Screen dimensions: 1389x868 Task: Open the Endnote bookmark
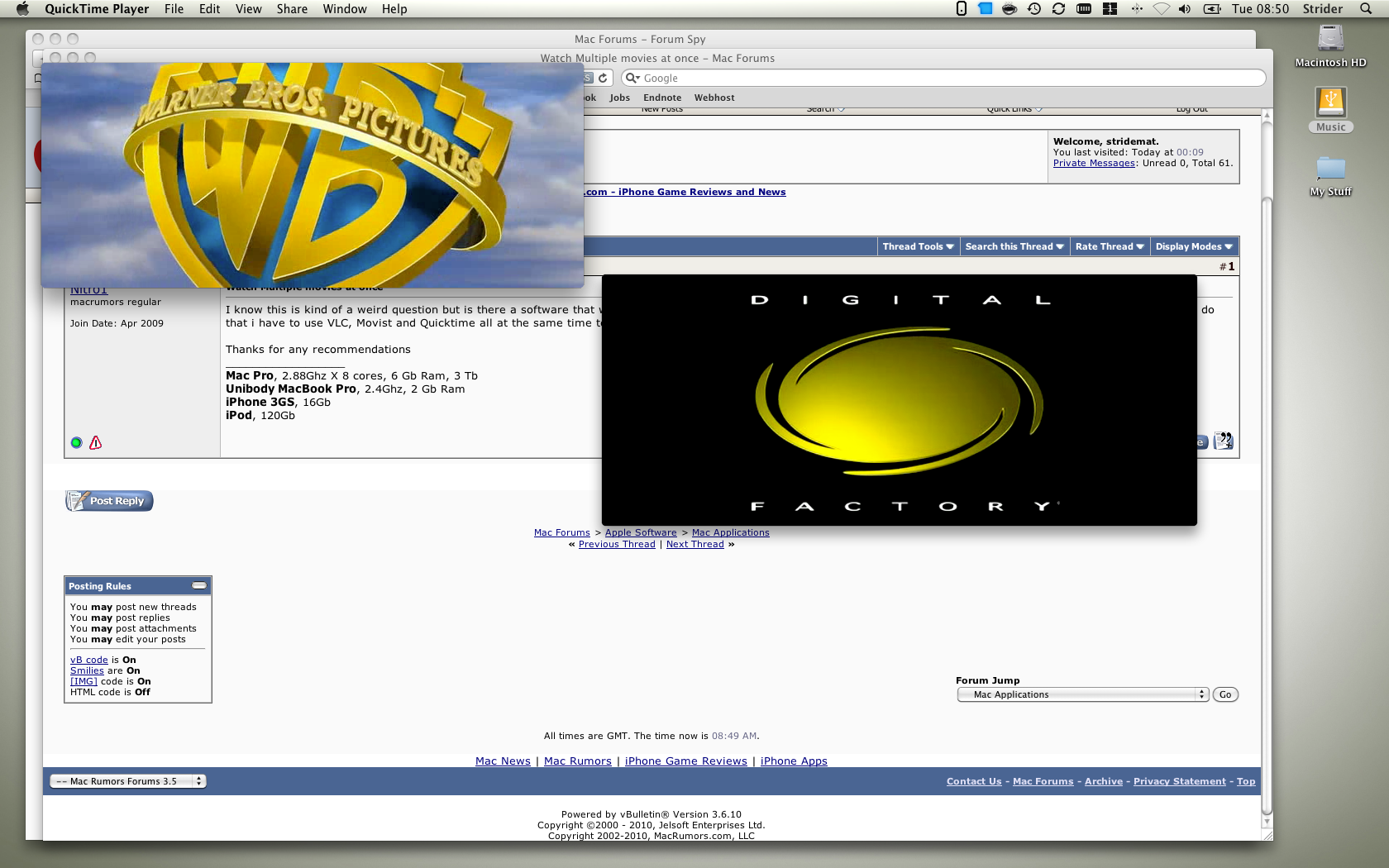[662, 98]
